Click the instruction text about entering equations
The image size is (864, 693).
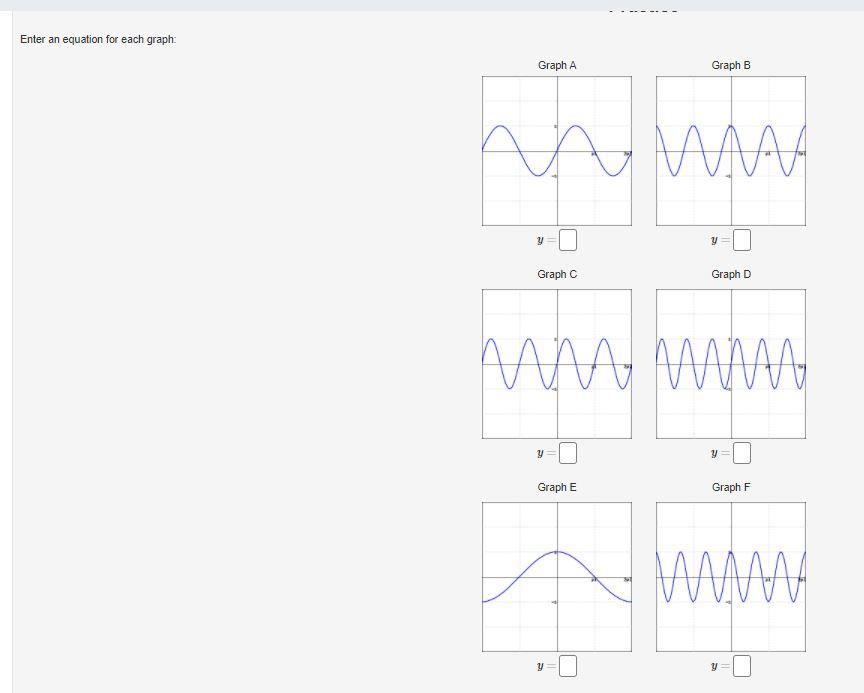tap(99, 40)
